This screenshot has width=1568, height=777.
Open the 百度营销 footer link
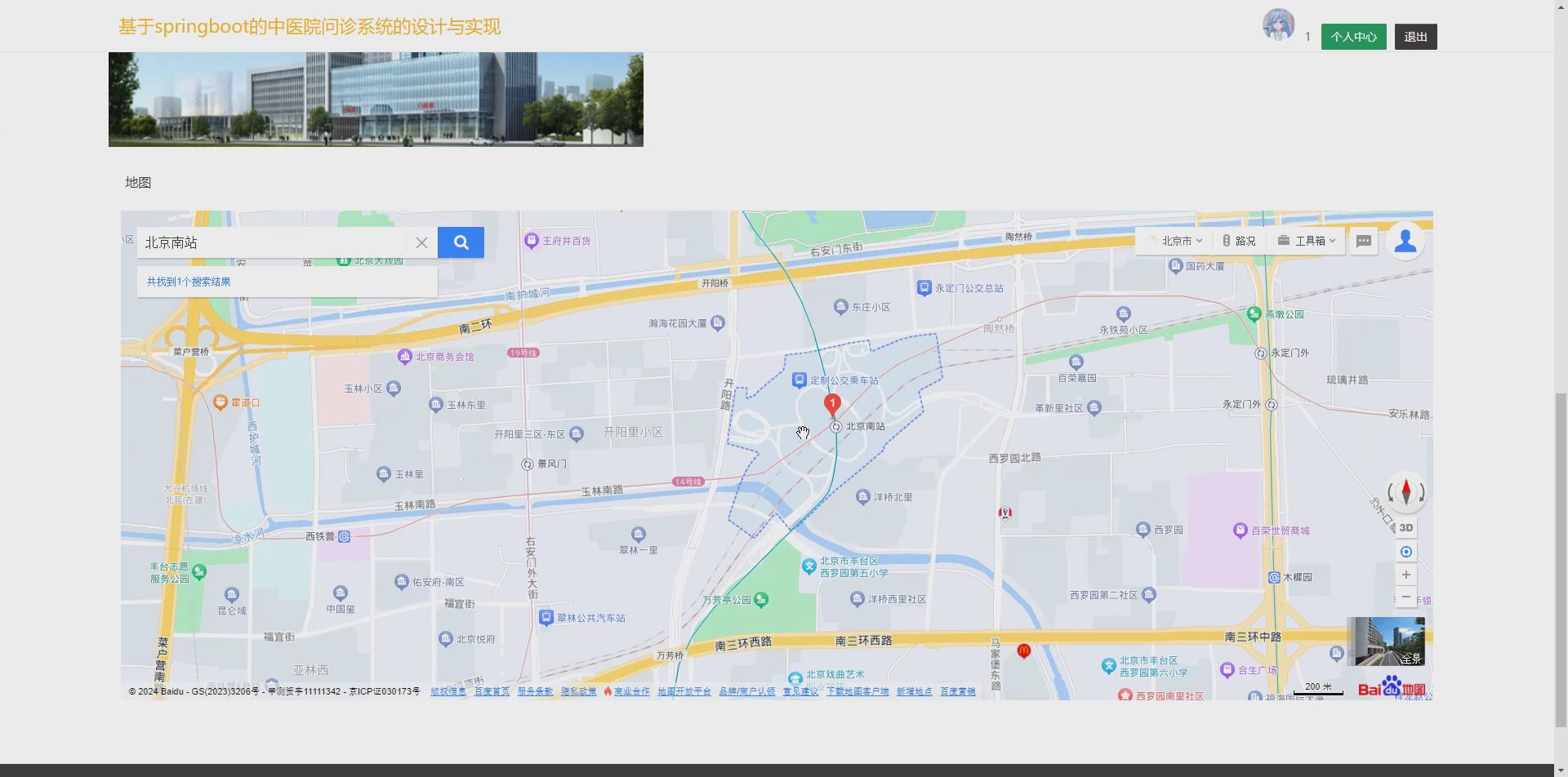(x=957, y=691)
